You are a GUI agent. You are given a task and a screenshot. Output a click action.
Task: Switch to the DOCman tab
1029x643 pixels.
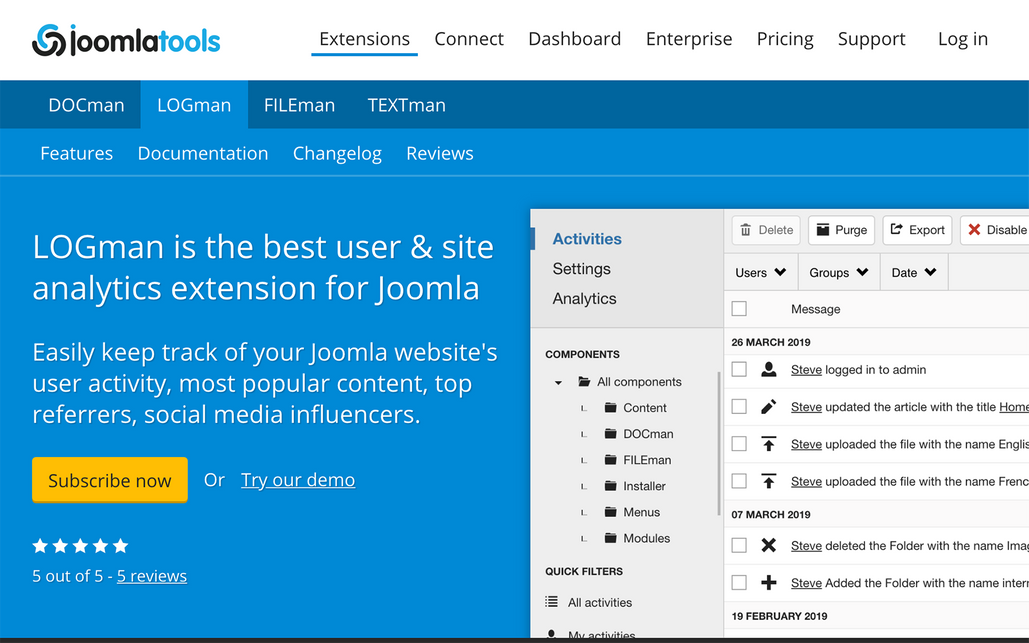tap(86, 105)
